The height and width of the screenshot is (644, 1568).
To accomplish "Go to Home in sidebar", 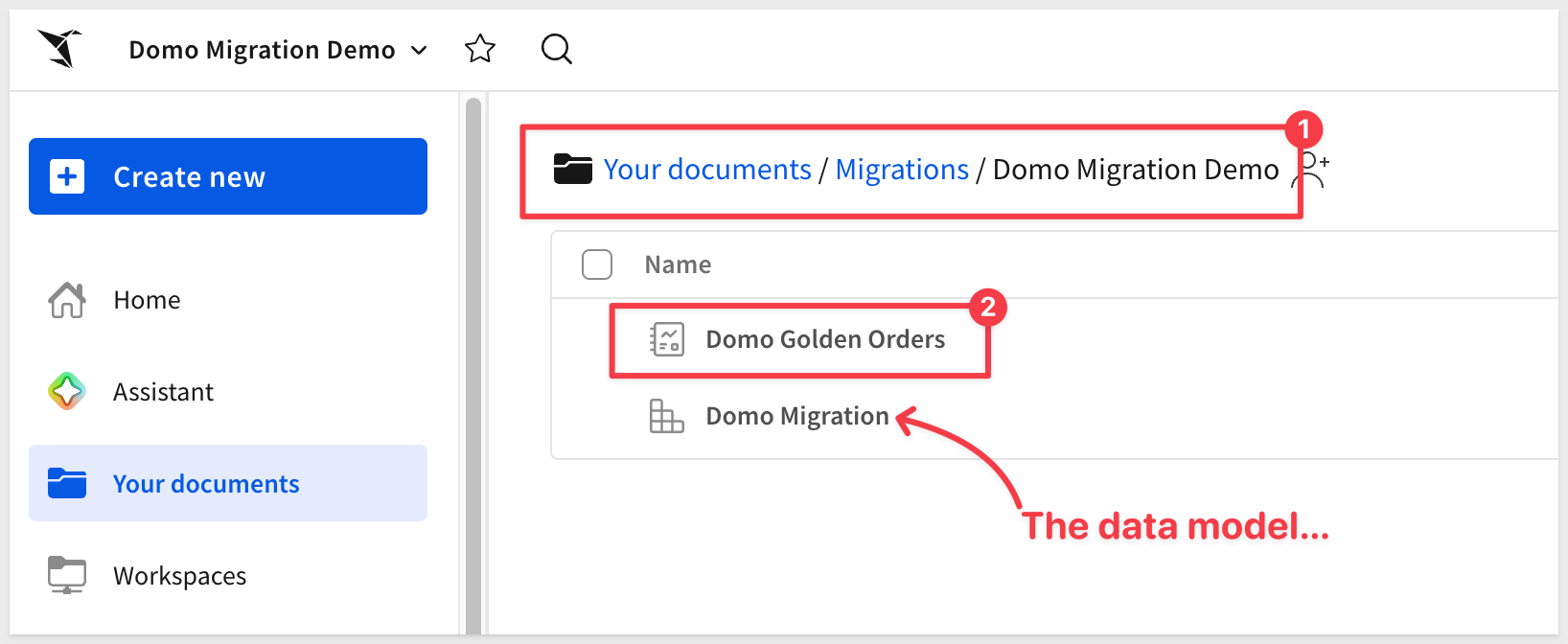I will click(x=228, y=300).
